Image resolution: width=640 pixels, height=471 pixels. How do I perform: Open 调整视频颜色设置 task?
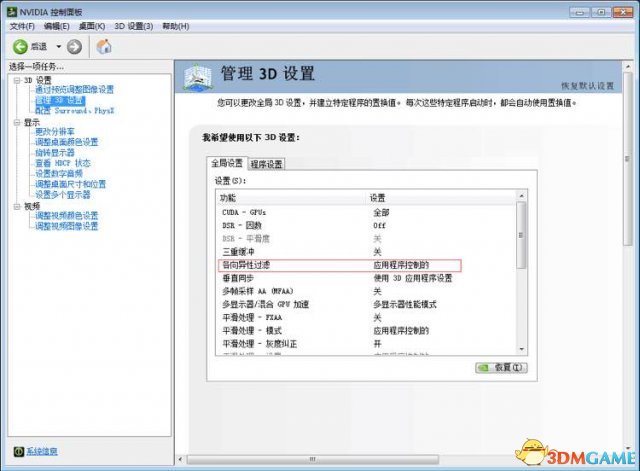tap(67, 216)
